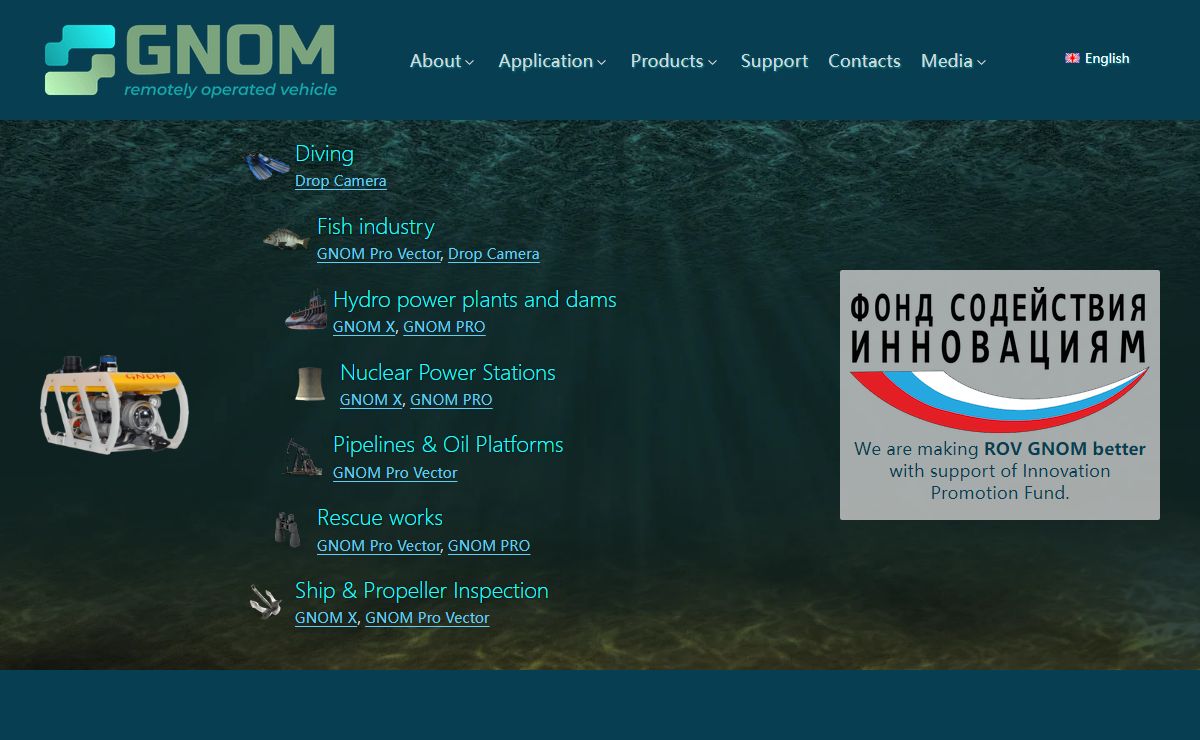Click GNOM X link under Nuclear Power Stations
The image size is (1200, 740).
coord(371,400)
